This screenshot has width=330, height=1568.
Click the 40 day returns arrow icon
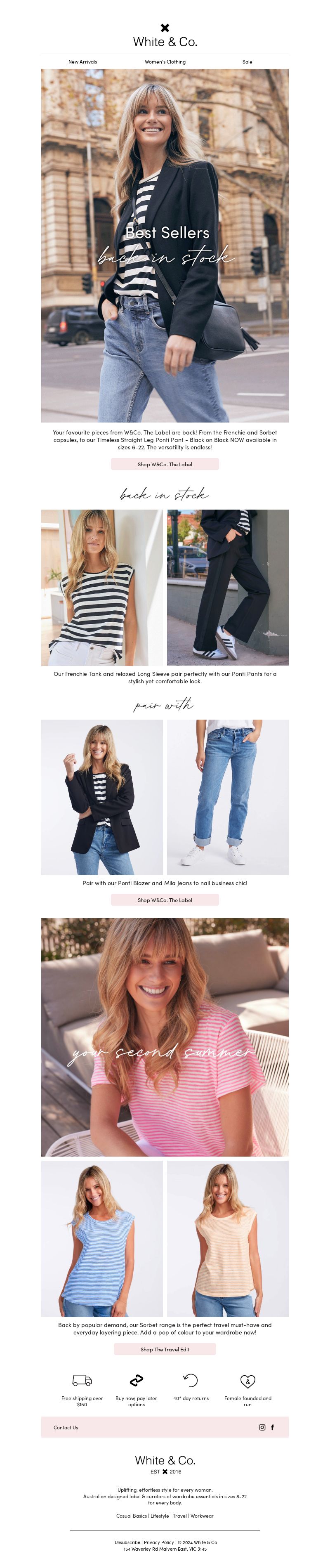(x=191, y=1380)
